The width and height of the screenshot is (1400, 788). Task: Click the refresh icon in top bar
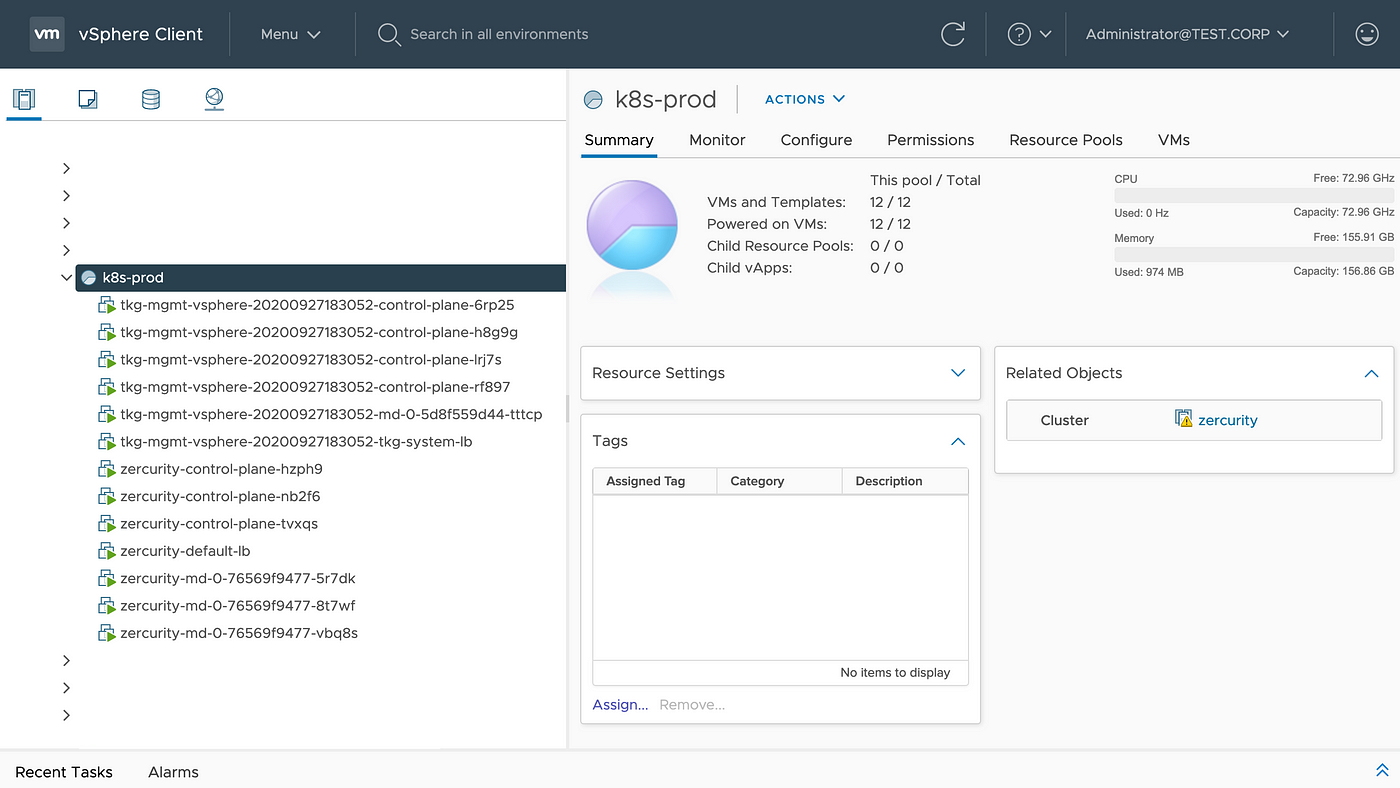click(x=953, y=34)
